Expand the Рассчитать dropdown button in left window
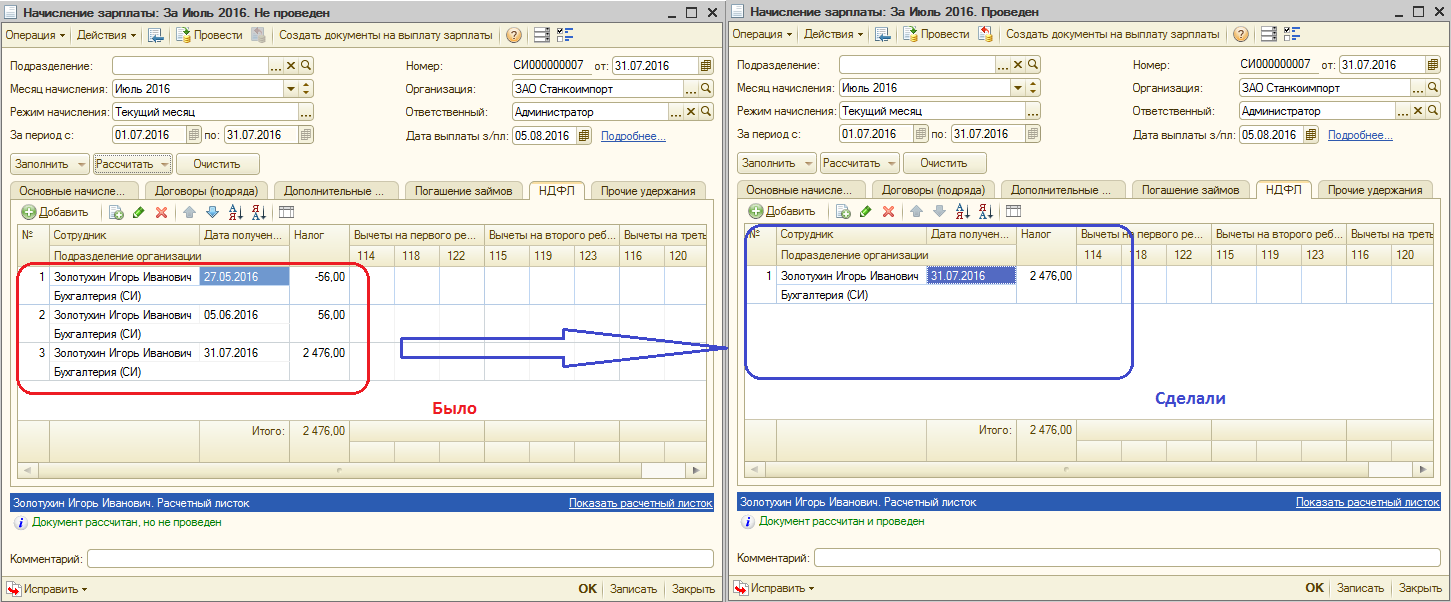Viewport: 1451px width, 602px height. click(165, 164)
